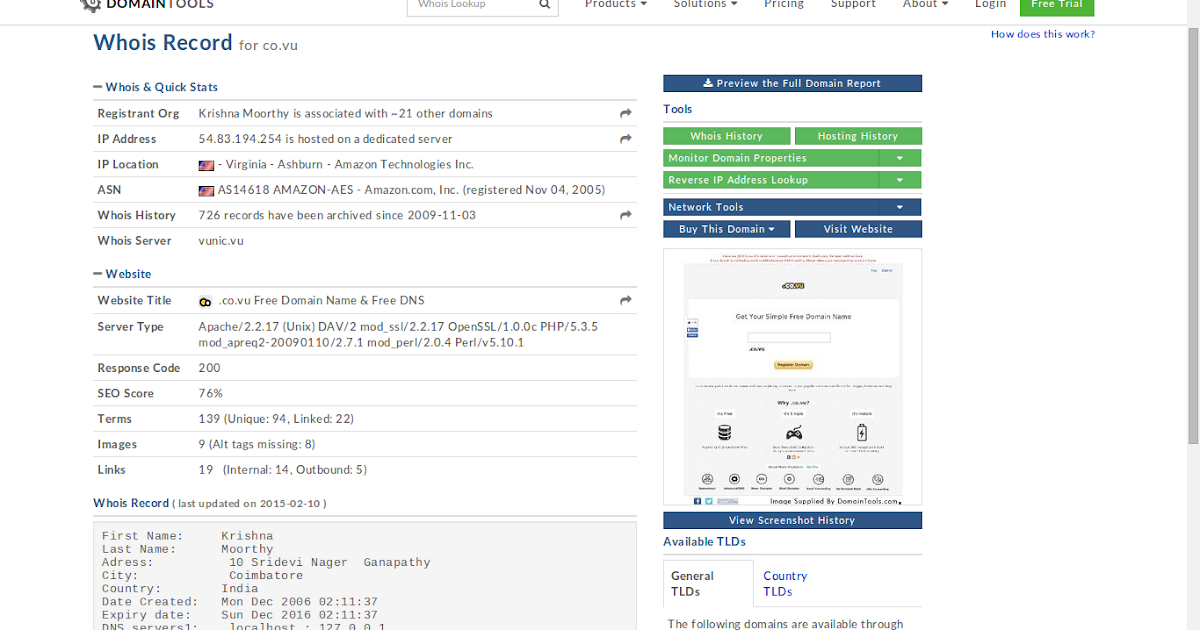Image resolution: width=1200 pixels, height=630 pixels.
Task: Click the Whois Record section link
Action: coord(131,503)
